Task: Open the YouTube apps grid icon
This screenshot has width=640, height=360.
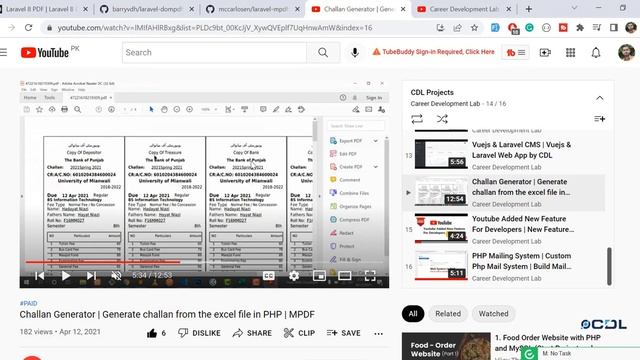Action: point(570,52)
